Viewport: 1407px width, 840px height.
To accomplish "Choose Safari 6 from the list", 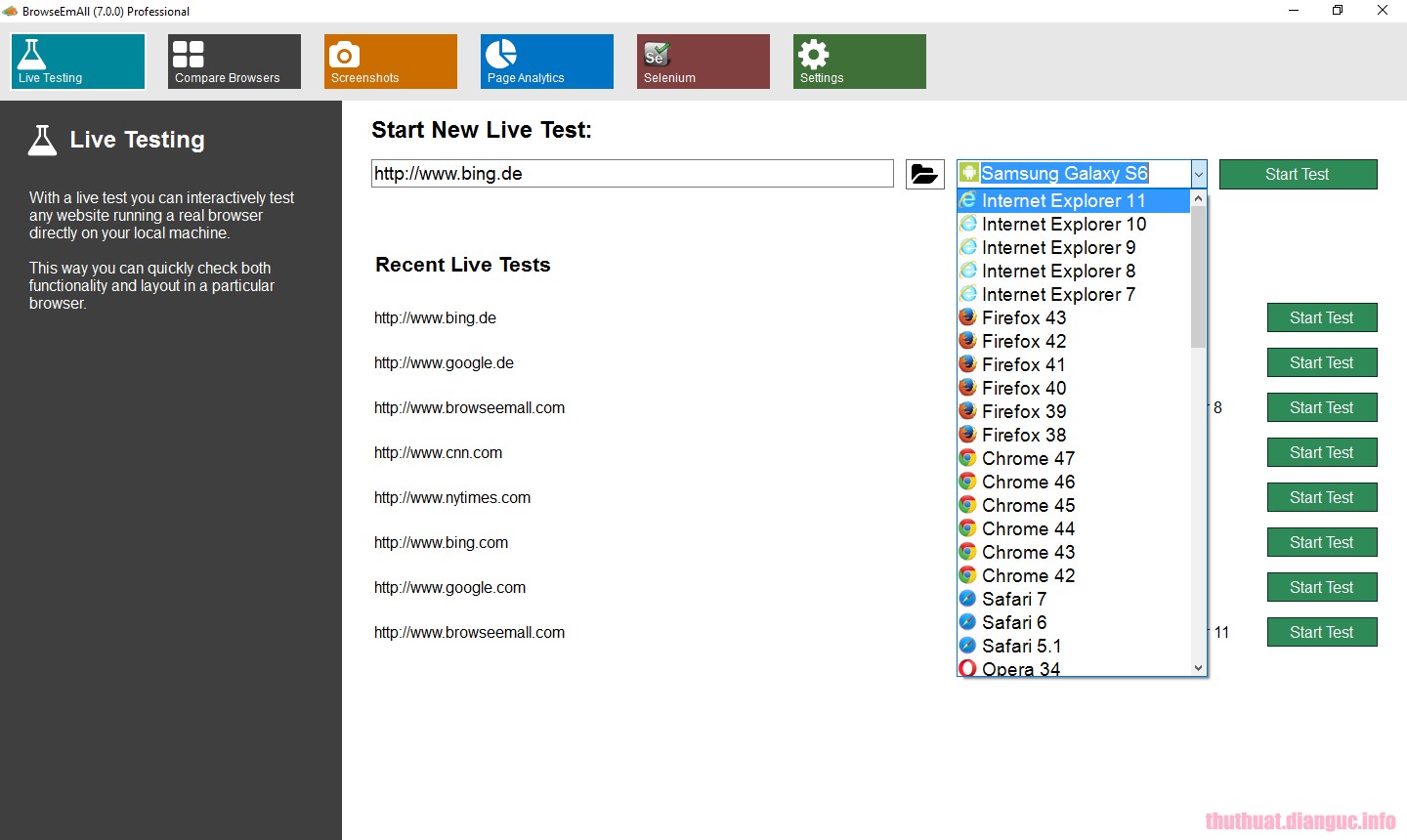I will [1074, 622].
